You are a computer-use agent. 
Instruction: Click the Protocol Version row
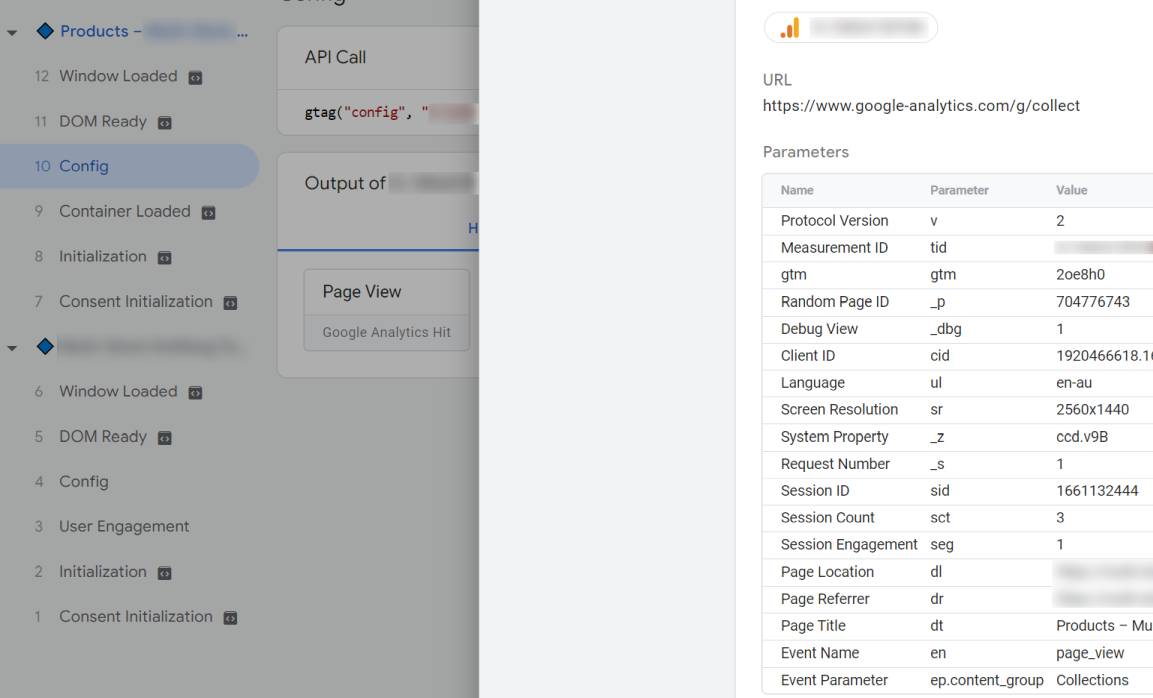[x=957, y=221]
